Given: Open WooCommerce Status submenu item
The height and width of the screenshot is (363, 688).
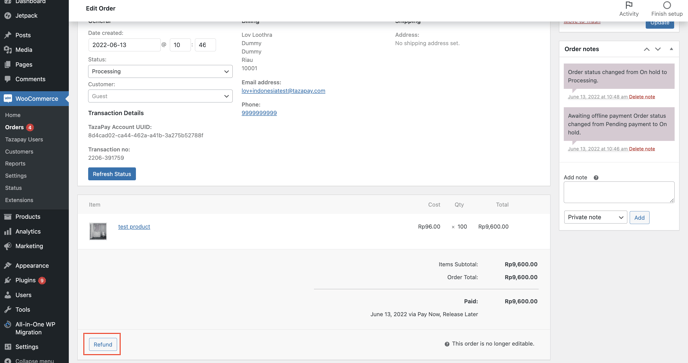Looking at the screenshot, I should pyautogui.click(x=14, y=188).
